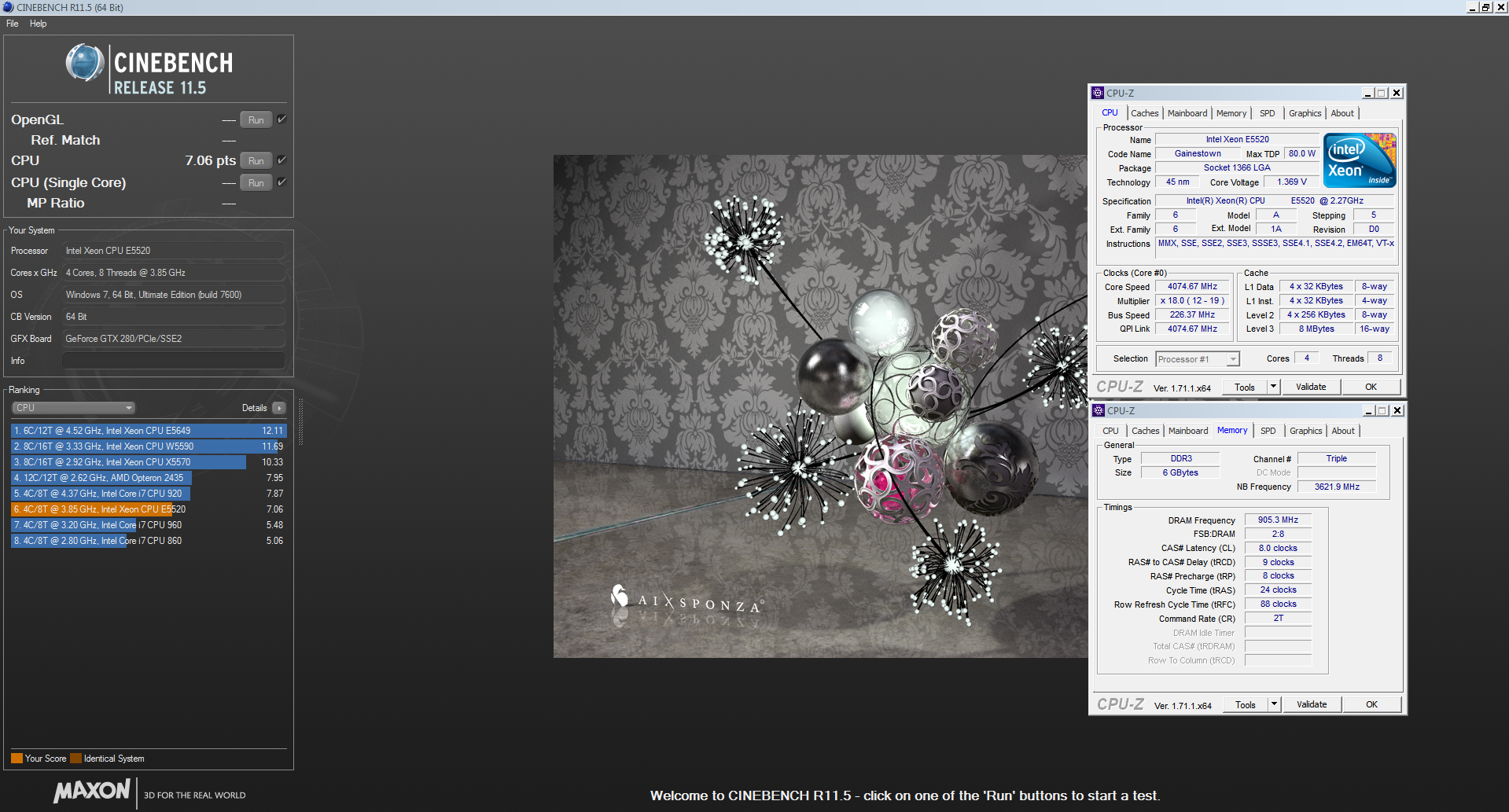Switch to Caches tab in upper CPU-Z
This screenshot has height=812, width=1509.
(x=1145, y=113)
